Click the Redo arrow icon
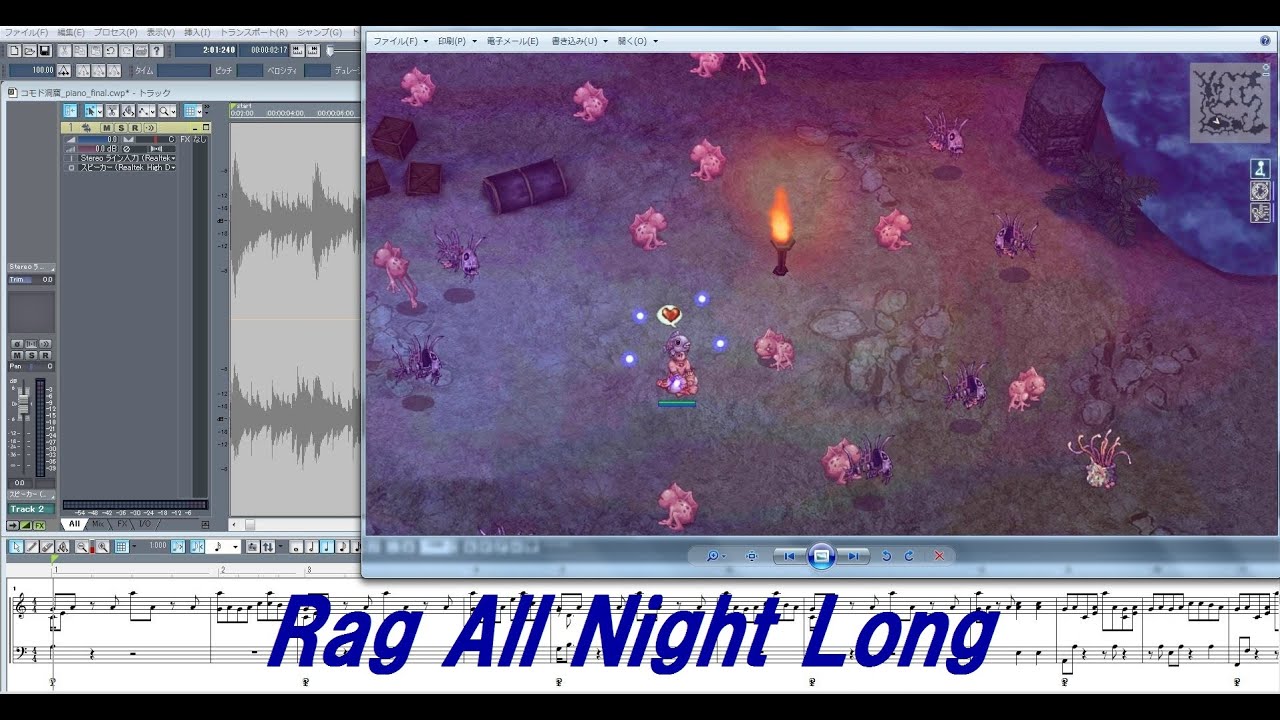Screen dimensions: 1280x720 point(126,51)
